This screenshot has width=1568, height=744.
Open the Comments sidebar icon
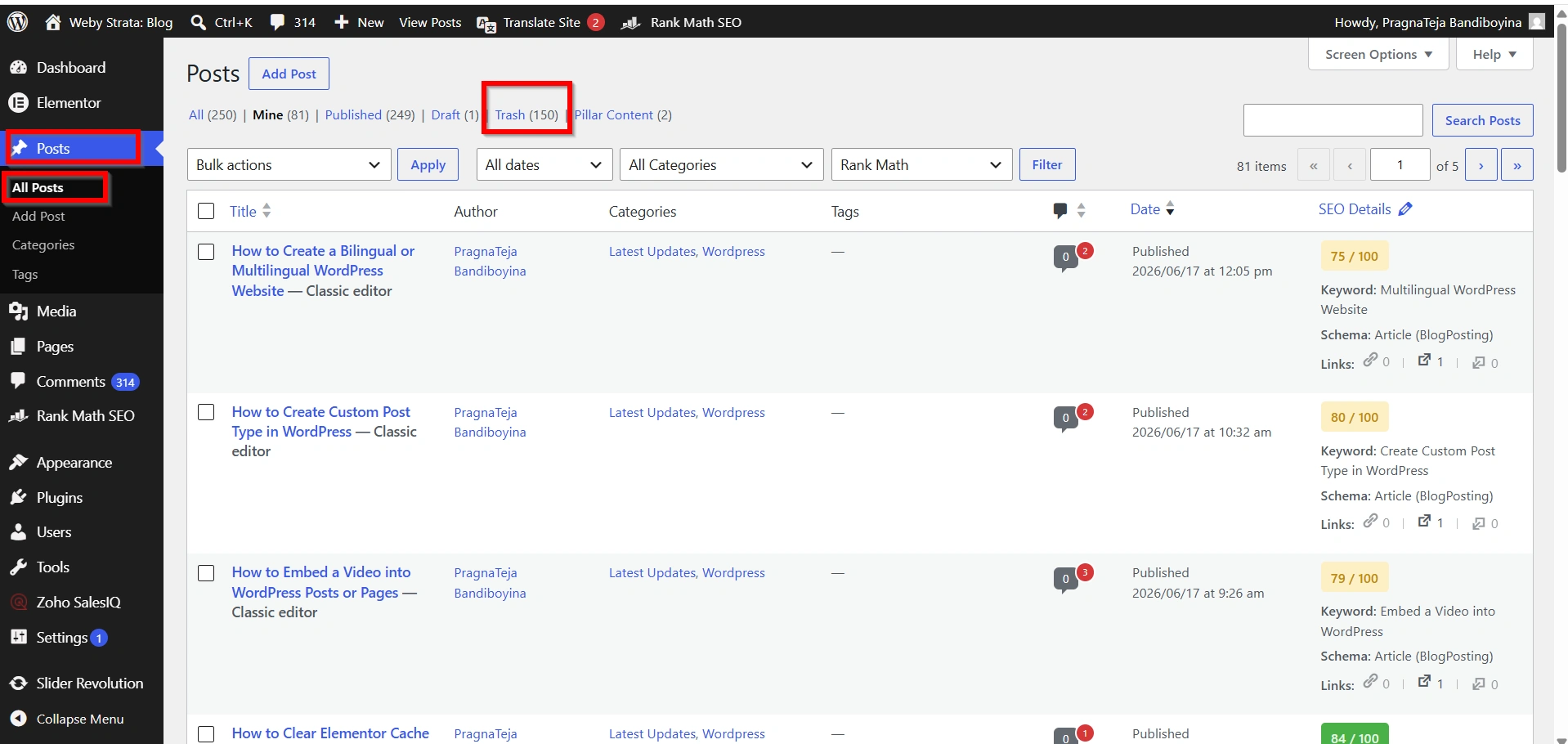pos(18,381)
